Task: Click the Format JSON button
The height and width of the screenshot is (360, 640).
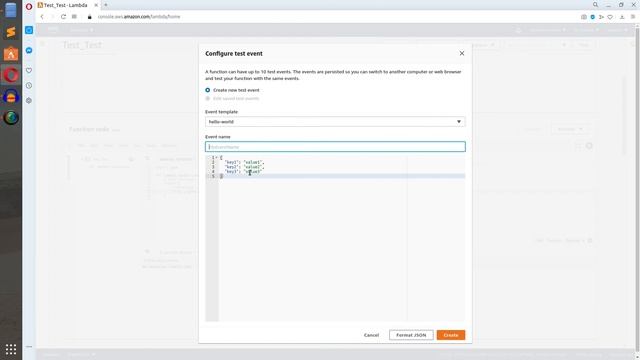Action: (x=411, y=335)
